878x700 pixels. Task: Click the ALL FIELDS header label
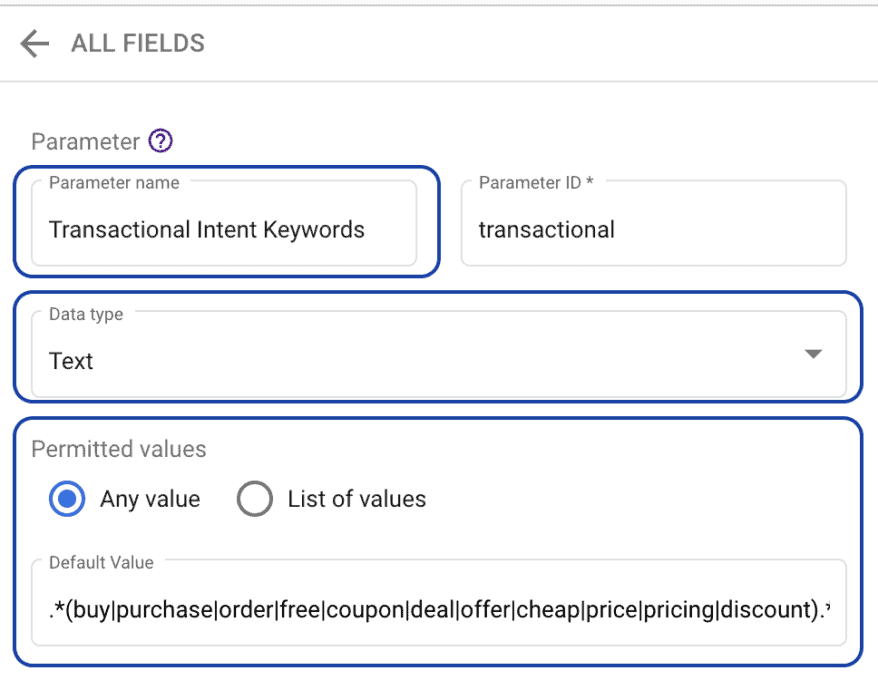point(137,43)
